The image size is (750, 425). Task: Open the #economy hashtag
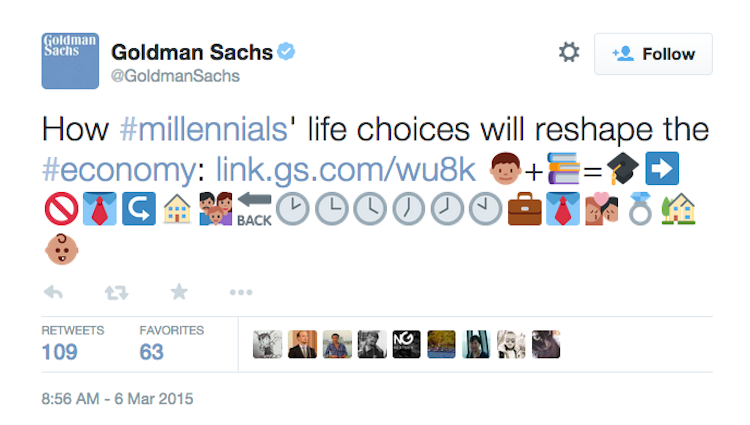pos(119,170)
